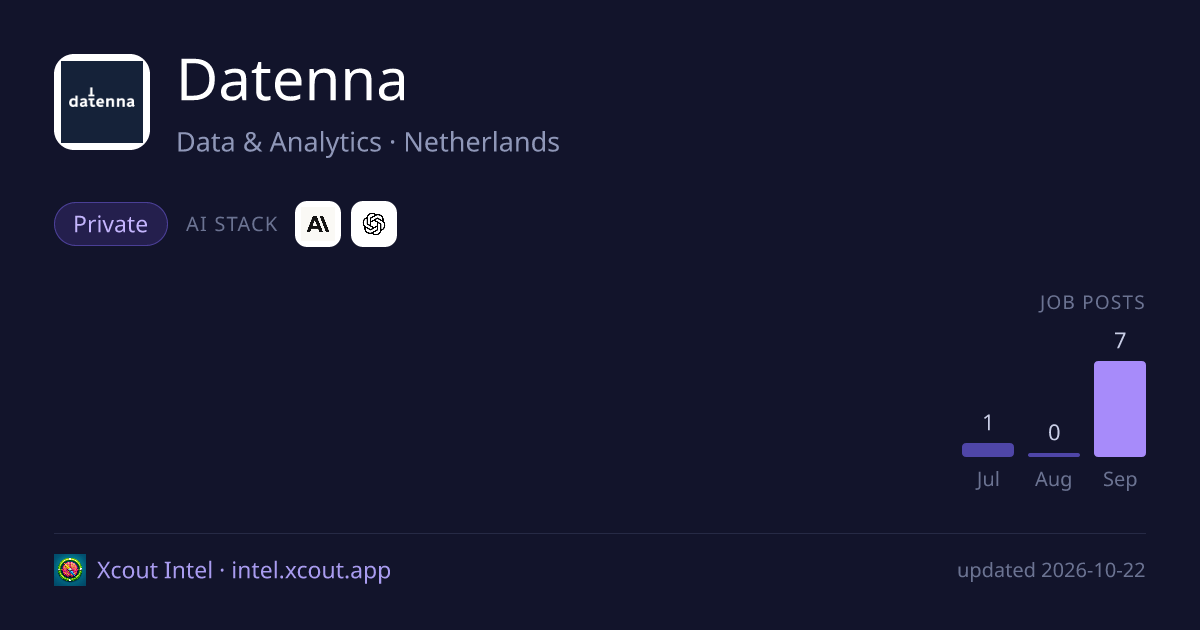The height and width of the screenshot is (630, 1200).
Task: Click the Data & Analytics · Netherlands subtitle
Action: coord(368,142)
